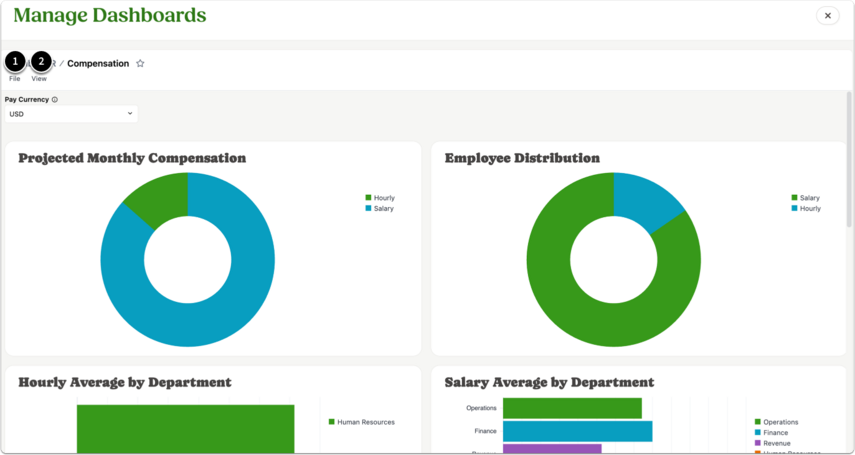Screen dimensions: 855x455
Task: Toggle Revenue legend in Salary Average chart
Action: click(x=773, y=443)
